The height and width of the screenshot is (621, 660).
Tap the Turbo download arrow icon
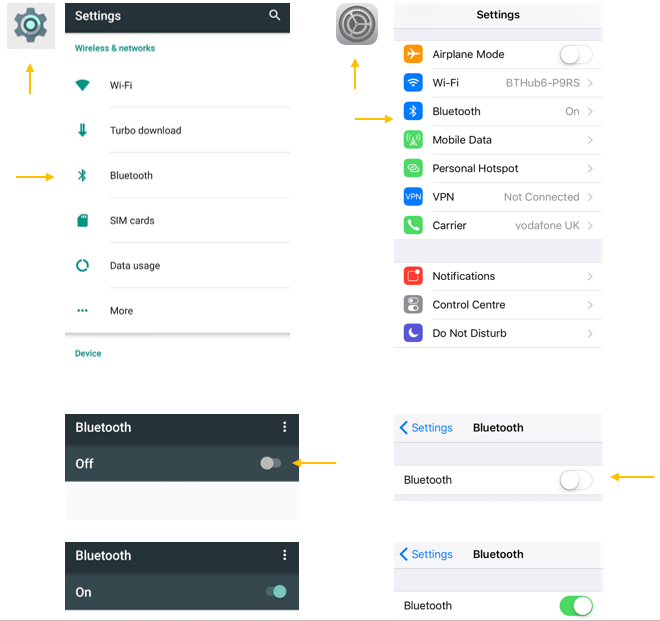pyautogui.click(x=82, y=131)
